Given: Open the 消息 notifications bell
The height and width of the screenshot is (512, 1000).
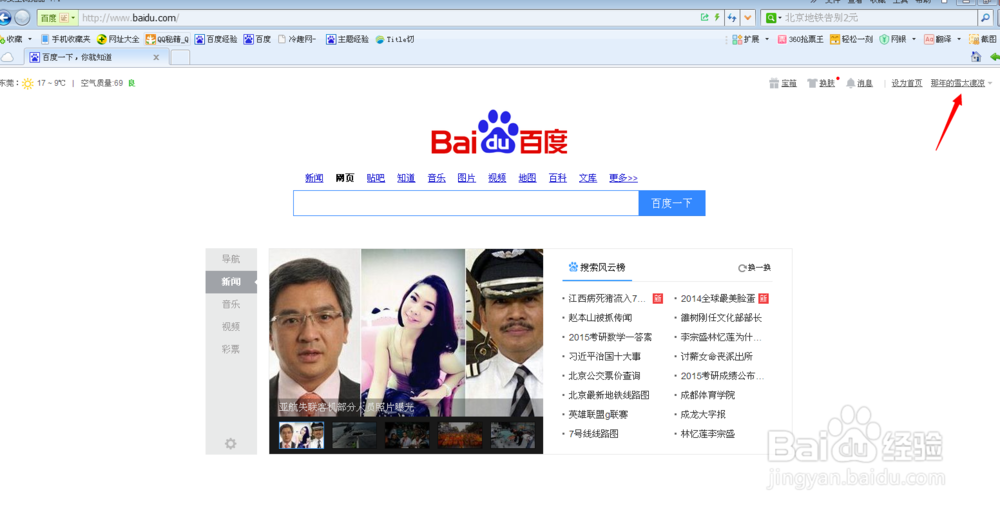Looking at the screenshot, I should 859,83.
